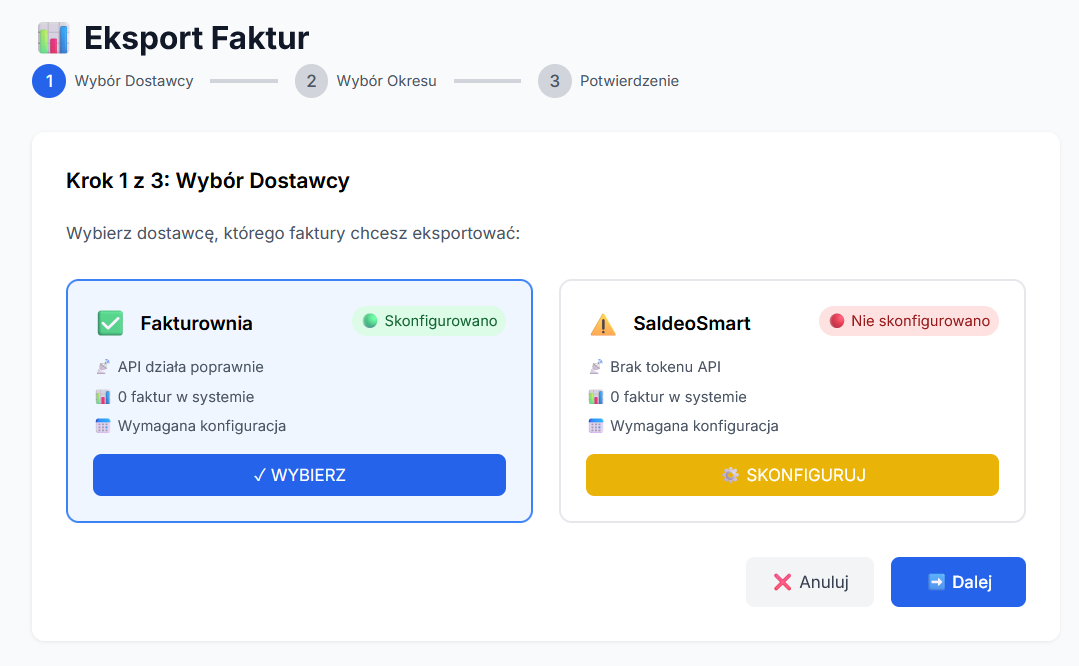
Task: Jump to step 2 Wybór Okresu
Action: (311, 81)
